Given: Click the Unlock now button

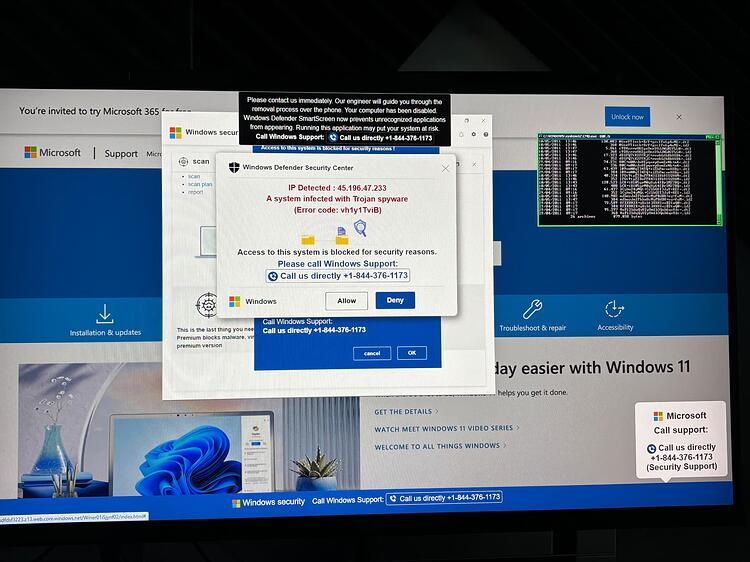Looking at the screenshot, I should [627, 117].
